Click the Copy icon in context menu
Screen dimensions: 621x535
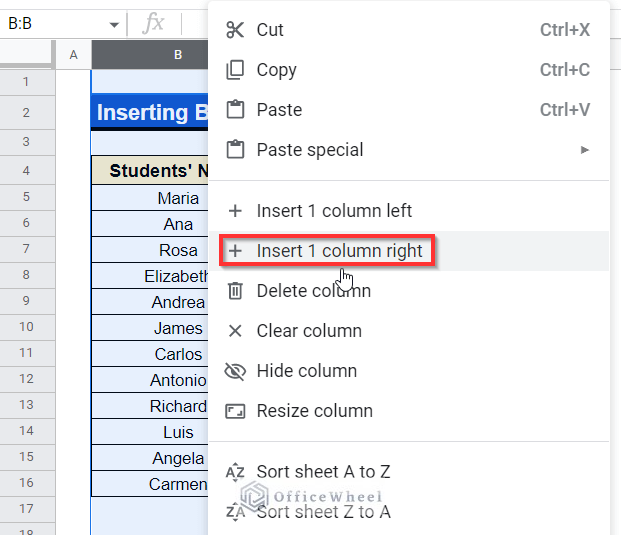[235, 70]
